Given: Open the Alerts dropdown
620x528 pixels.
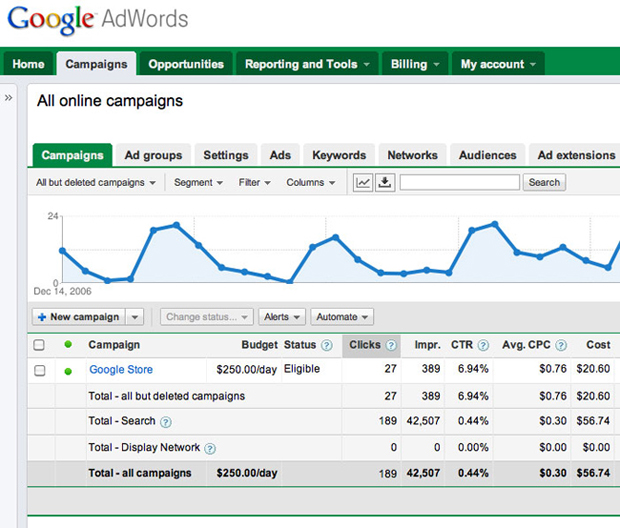Looking at the screenshot, I should click(x=282, y=317).
